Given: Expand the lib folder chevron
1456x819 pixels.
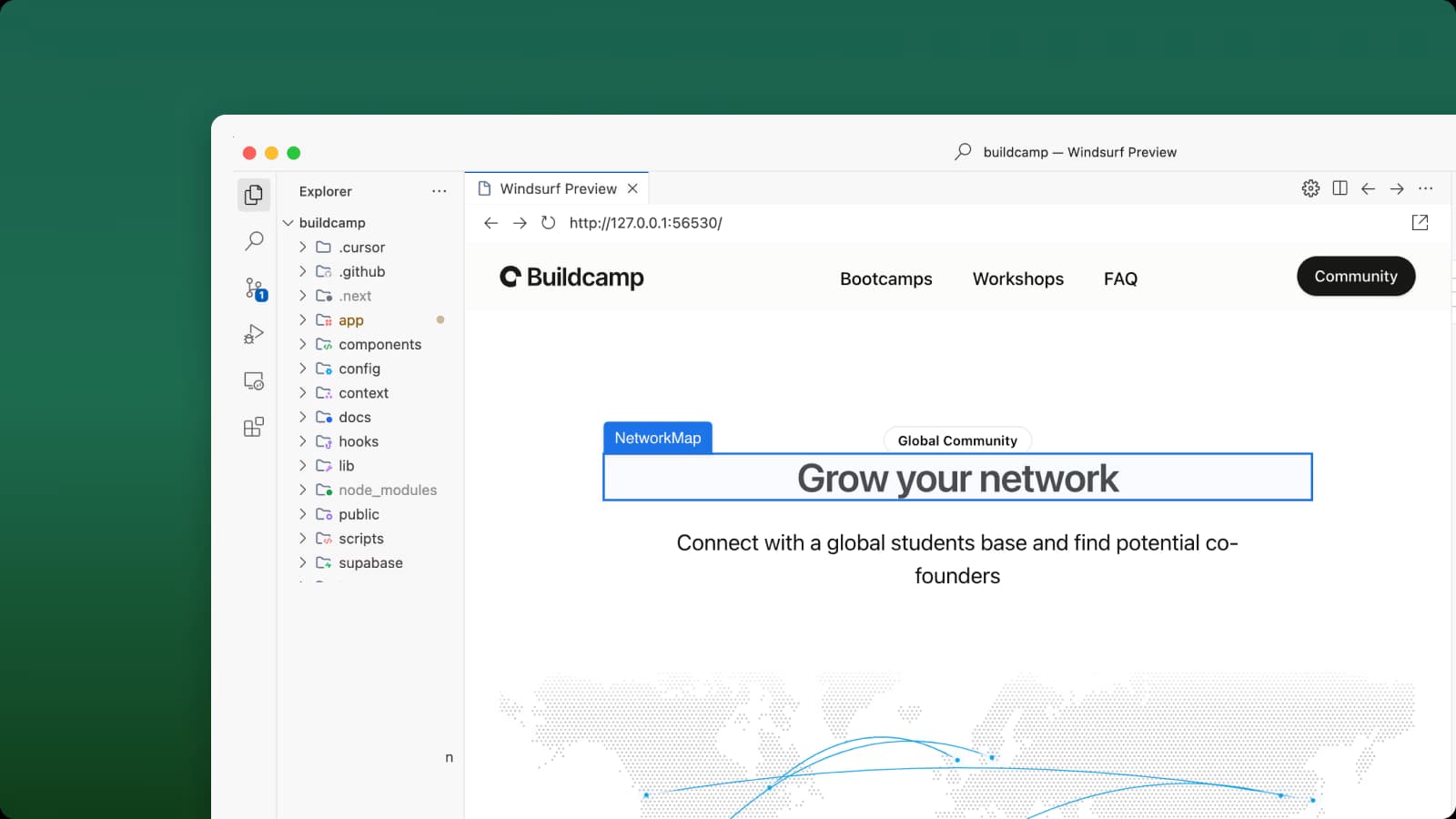Looking at the screenshot, I should (303, 465).
